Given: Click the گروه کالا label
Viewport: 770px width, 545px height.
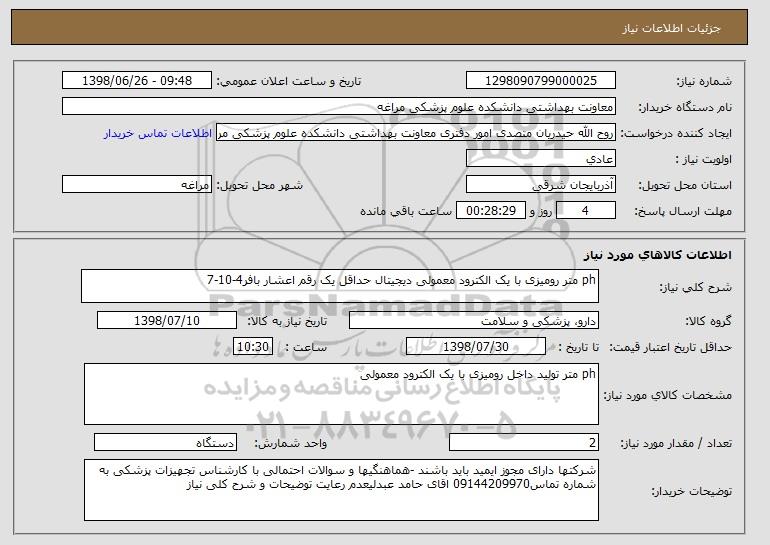Looking at the screenshot, I should point(709,322).
